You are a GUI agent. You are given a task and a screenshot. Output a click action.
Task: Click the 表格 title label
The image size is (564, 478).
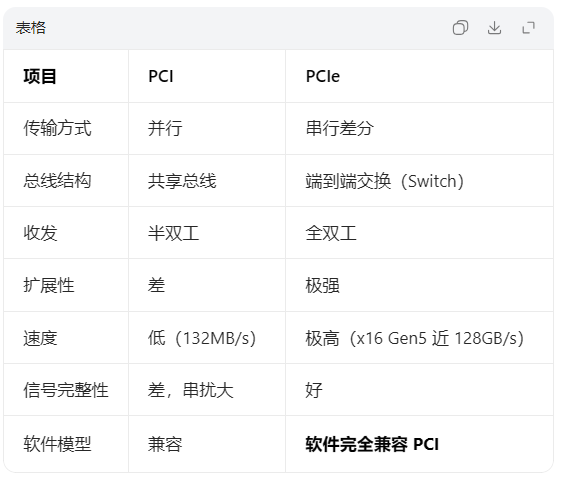coord(31,28)
